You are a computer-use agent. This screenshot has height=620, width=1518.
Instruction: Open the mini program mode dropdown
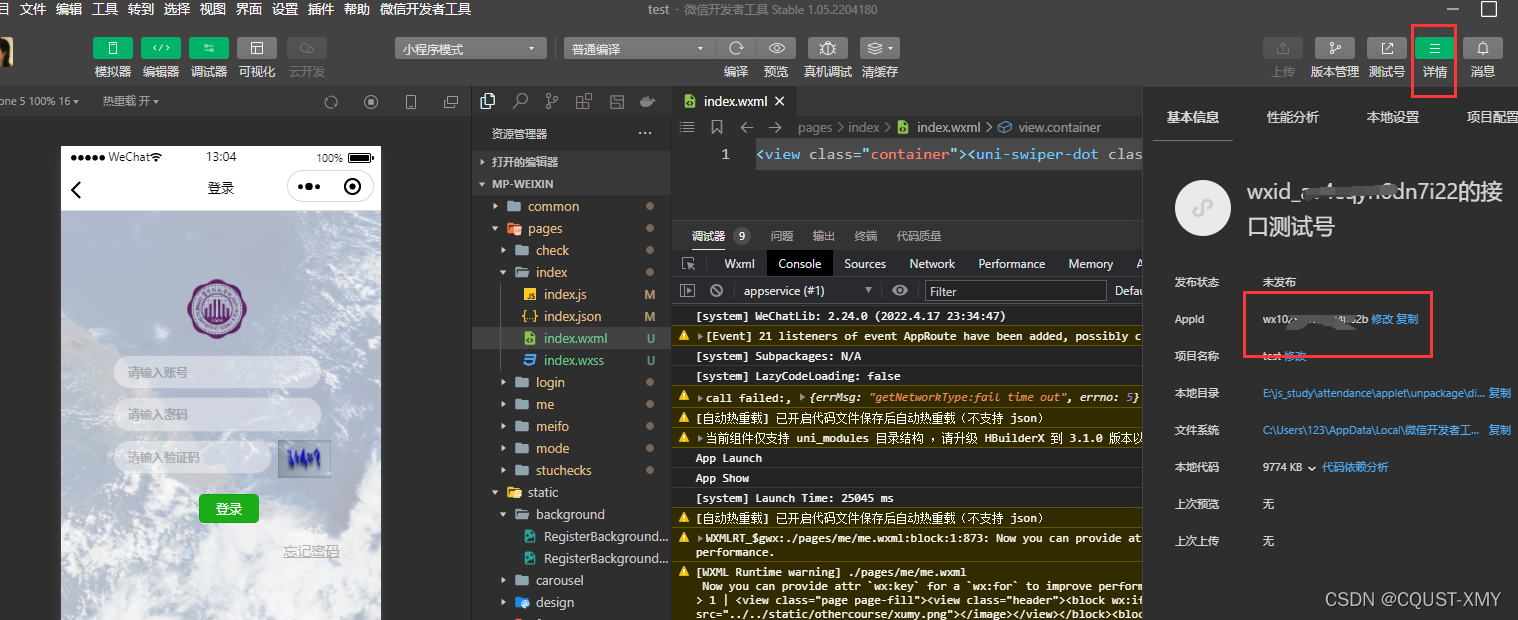471,48
